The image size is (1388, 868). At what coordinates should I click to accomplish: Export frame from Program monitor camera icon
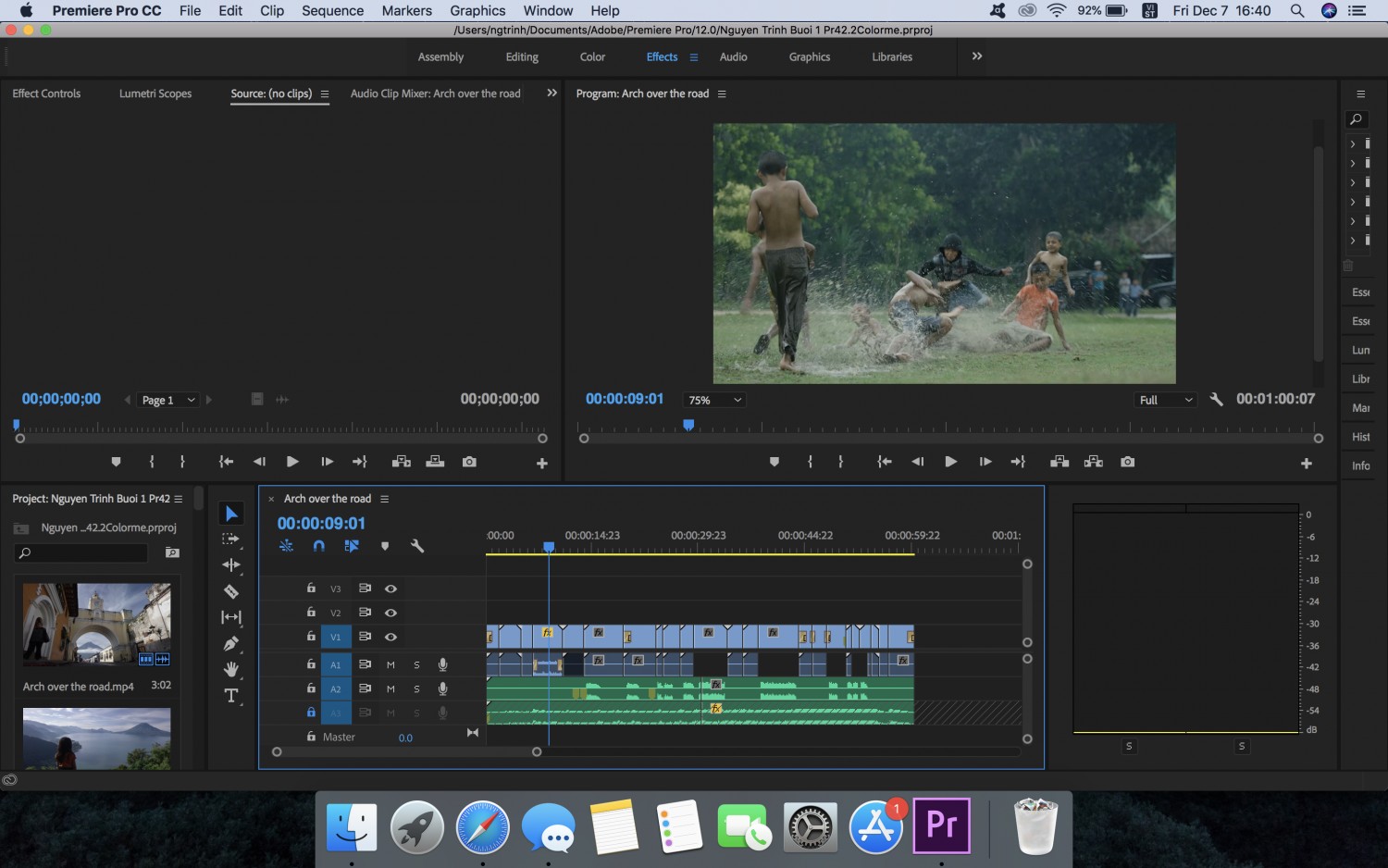click(x=1127, y=462)
